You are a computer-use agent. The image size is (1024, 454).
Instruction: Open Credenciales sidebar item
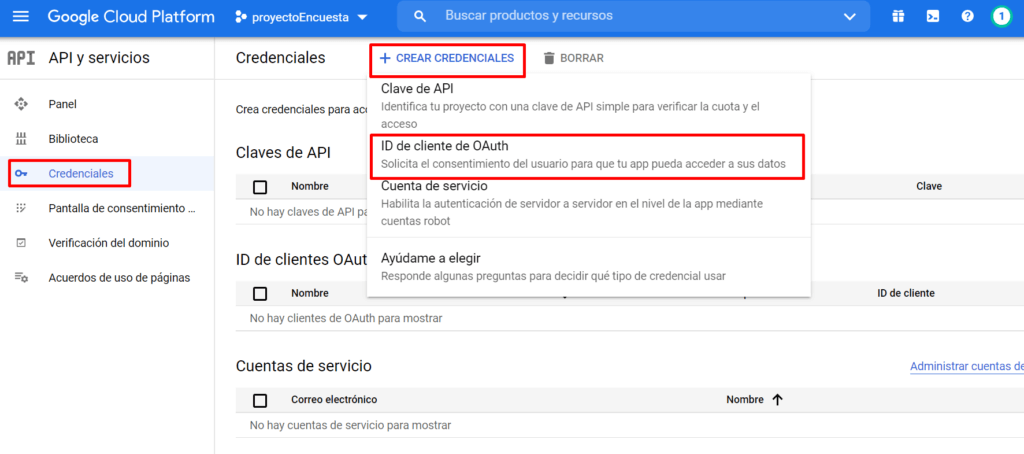pos(81,174)
